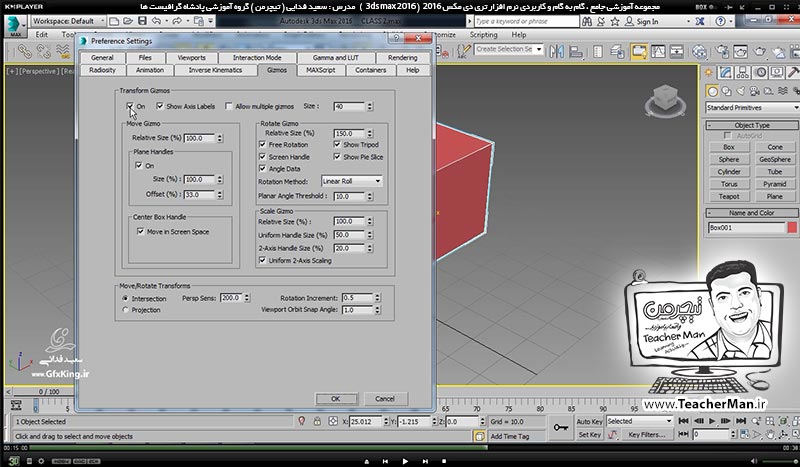Click the Play Animation button in 3ds Max
Image resolution: width=800 pixels, height=467 pixels.
tap(712, 421)
